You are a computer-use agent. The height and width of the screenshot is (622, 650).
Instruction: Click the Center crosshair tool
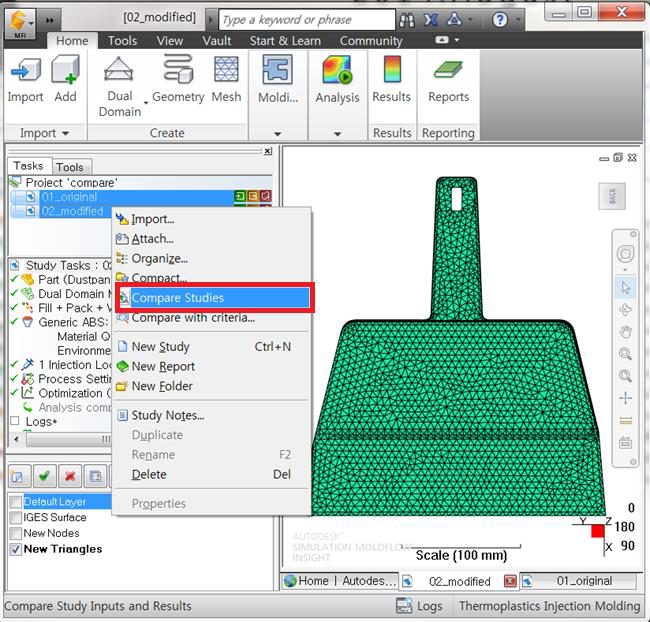point(625,398)
